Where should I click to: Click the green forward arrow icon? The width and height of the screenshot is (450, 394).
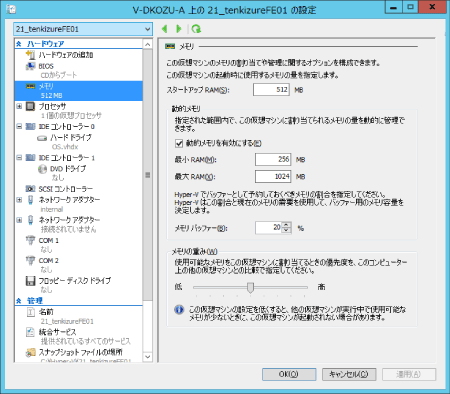click(179, 29)
